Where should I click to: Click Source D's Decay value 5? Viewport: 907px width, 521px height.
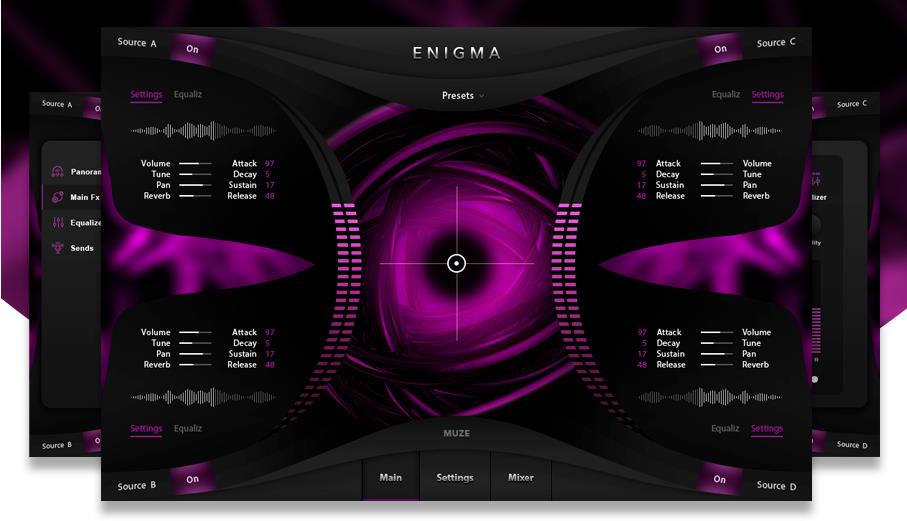tap(644, 343)
